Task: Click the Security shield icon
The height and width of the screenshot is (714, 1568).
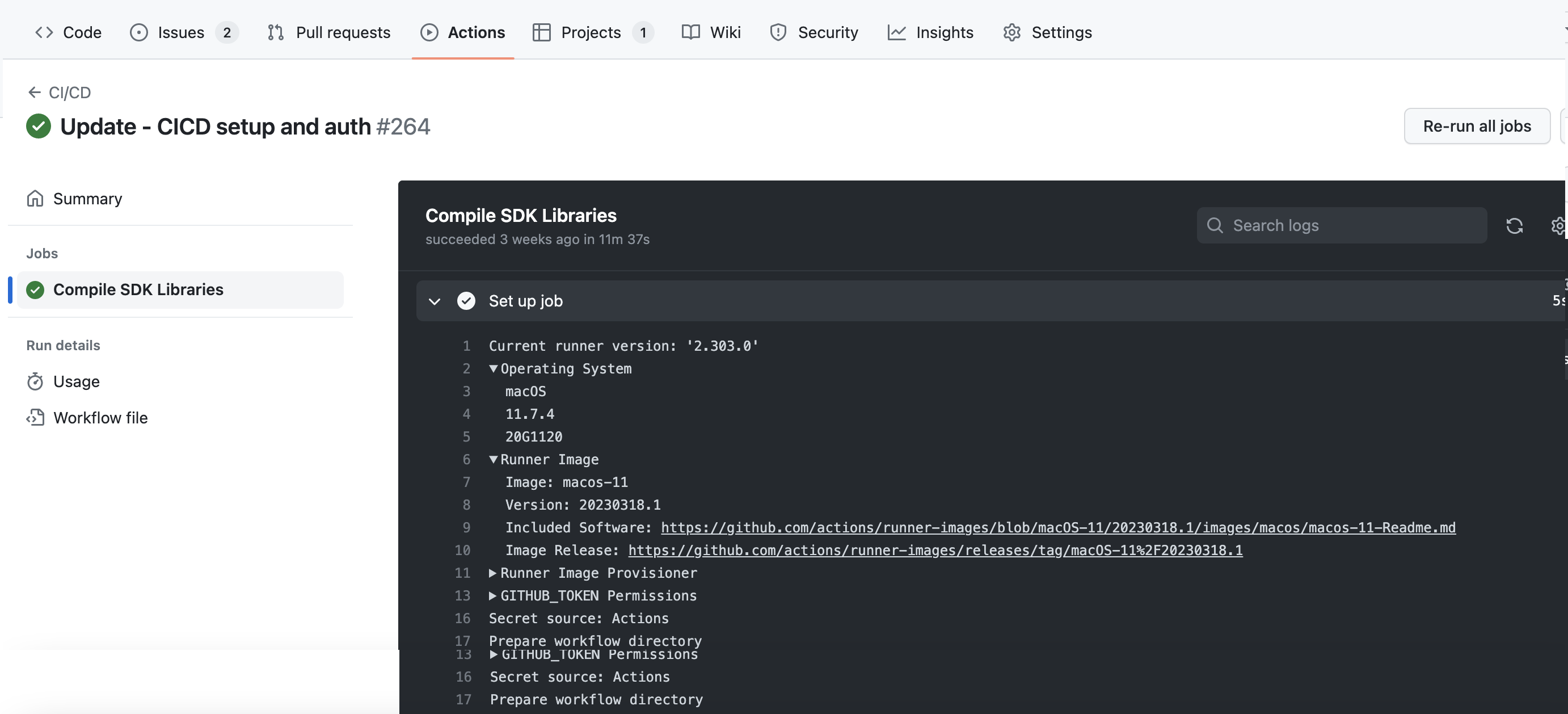Action: click(777, 32)
